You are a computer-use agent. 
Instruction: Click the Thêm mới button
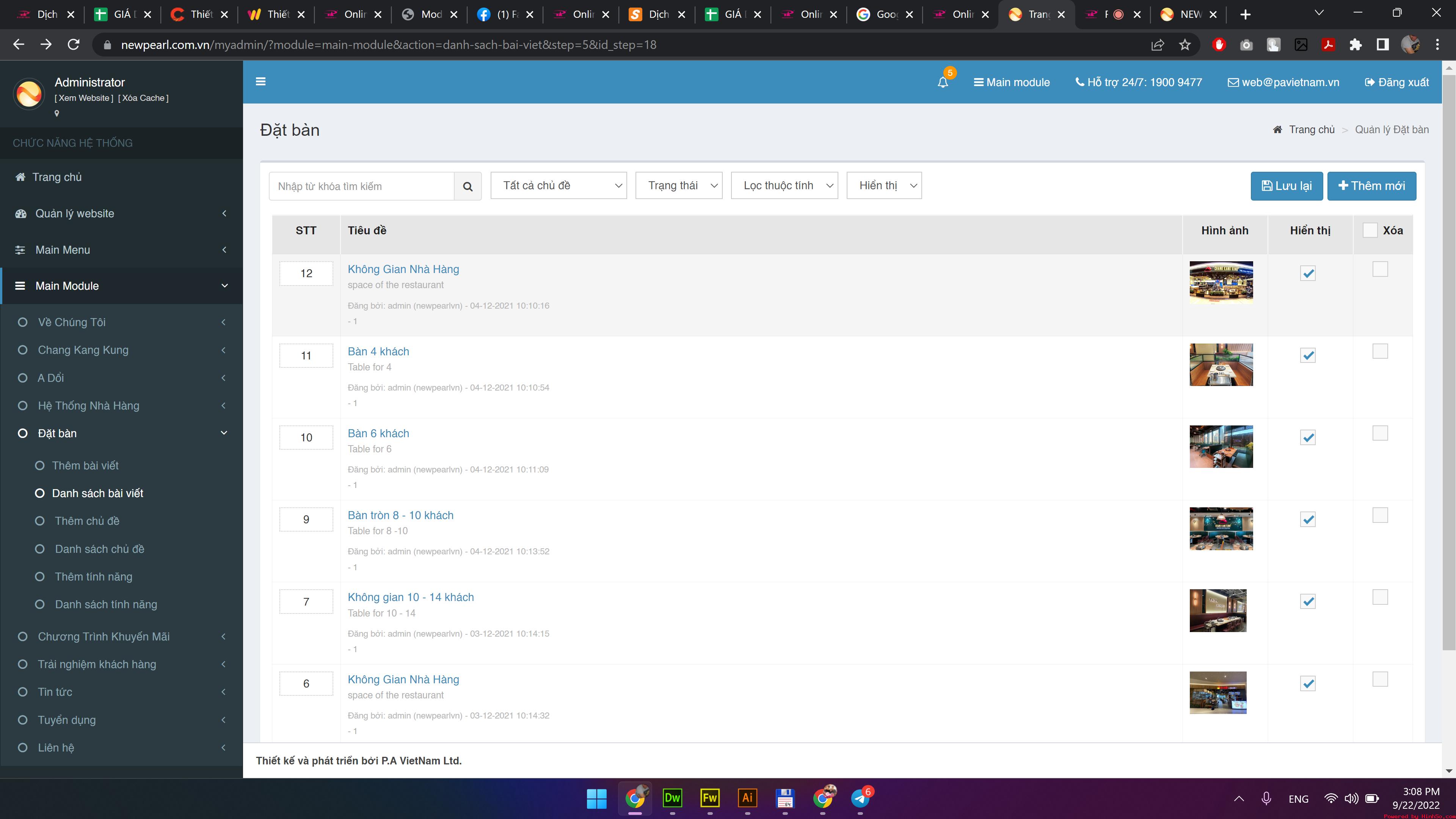[1371, 186]
